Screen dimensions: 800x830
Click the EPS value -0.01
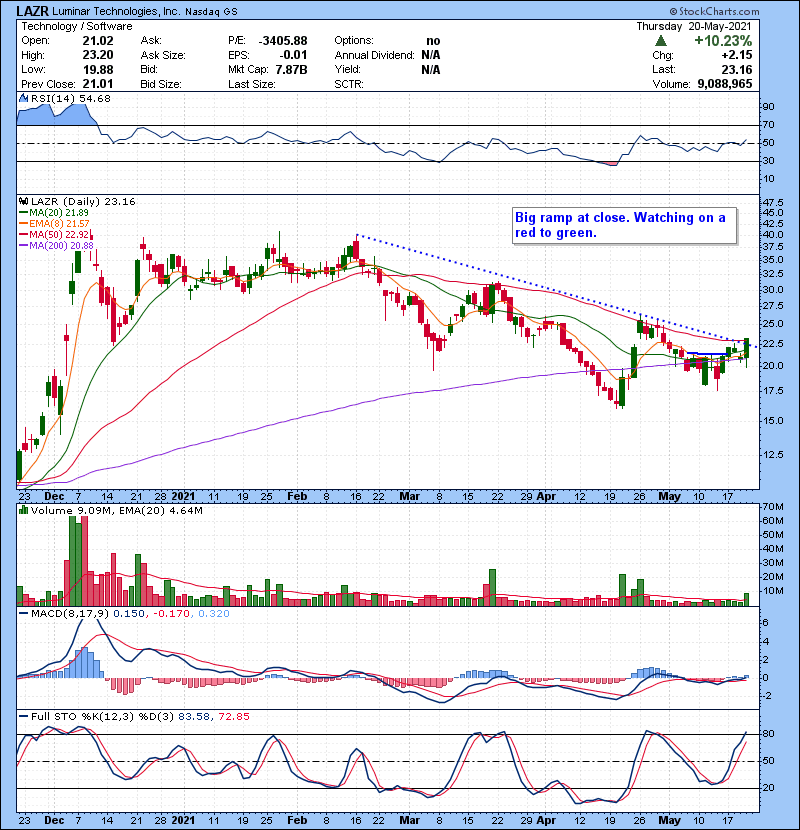293,55
